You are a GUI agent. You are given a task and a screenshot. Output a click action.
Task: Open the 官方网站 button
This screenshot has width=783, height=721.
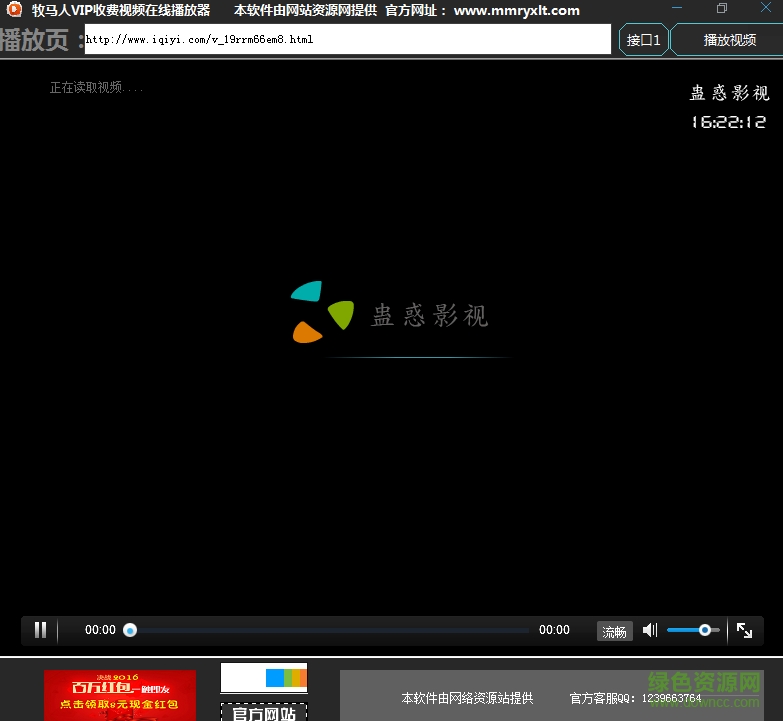tap(264, 712)
